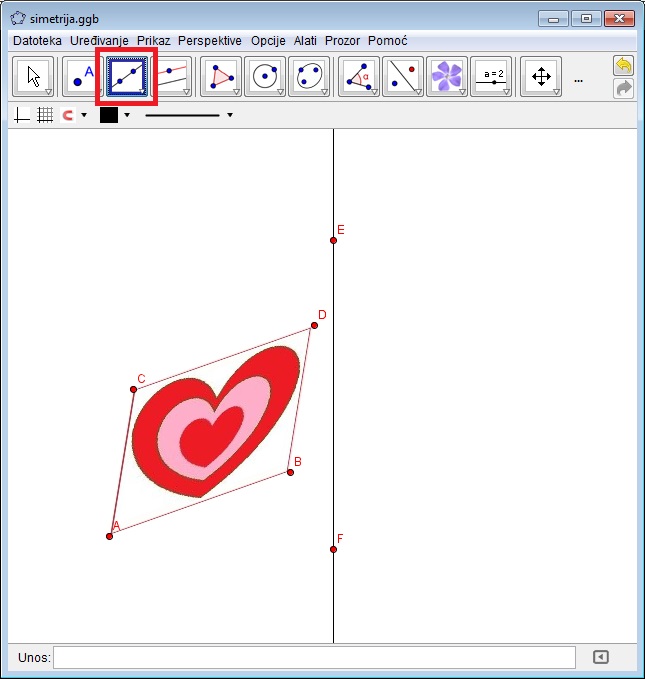Image resolution: width=645 pixels, height=679 pixels.
Task: Select the Ellipse conic tool
Action: click(309, 76)
